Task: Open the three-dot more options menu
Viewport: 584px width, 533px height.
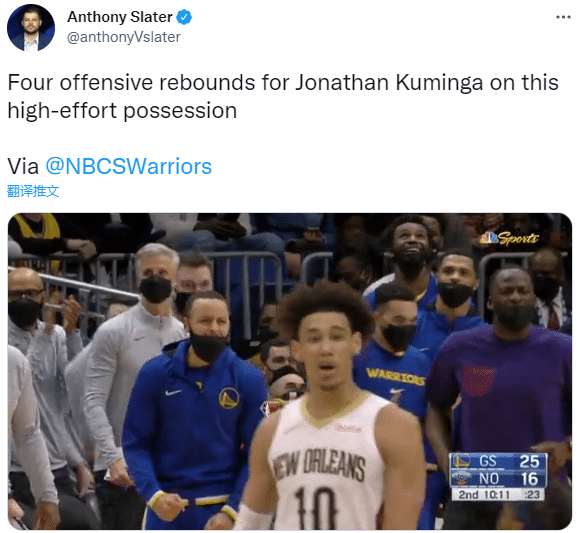Action: [563, 17]
